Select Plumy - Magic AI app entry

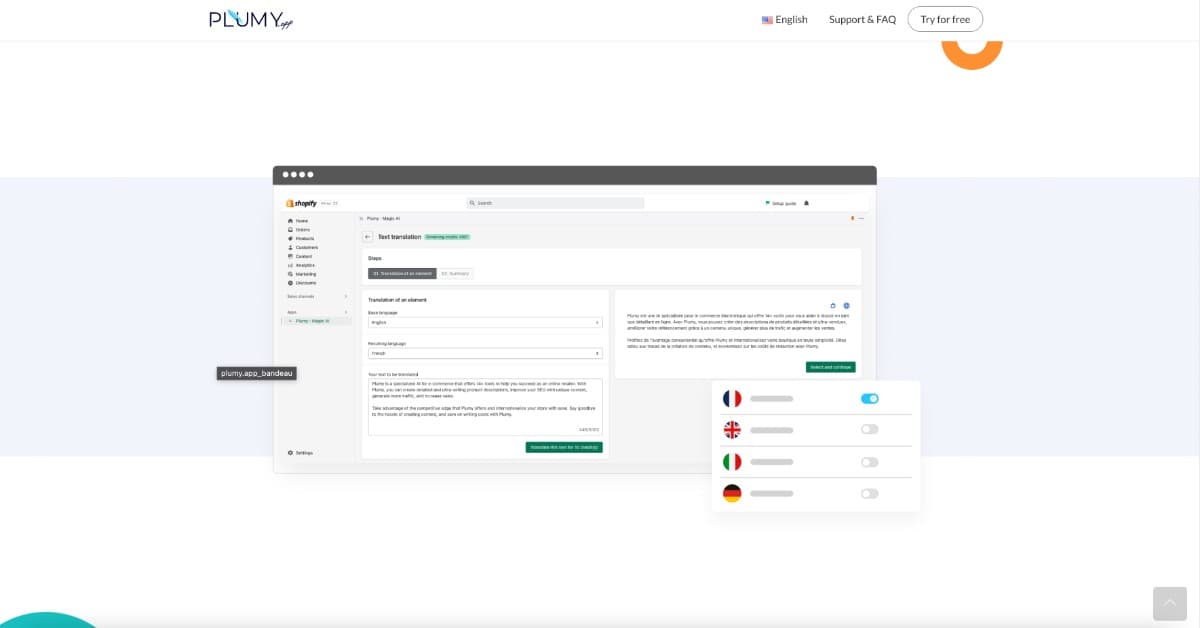pyautogui.click(x=318, y=321)
